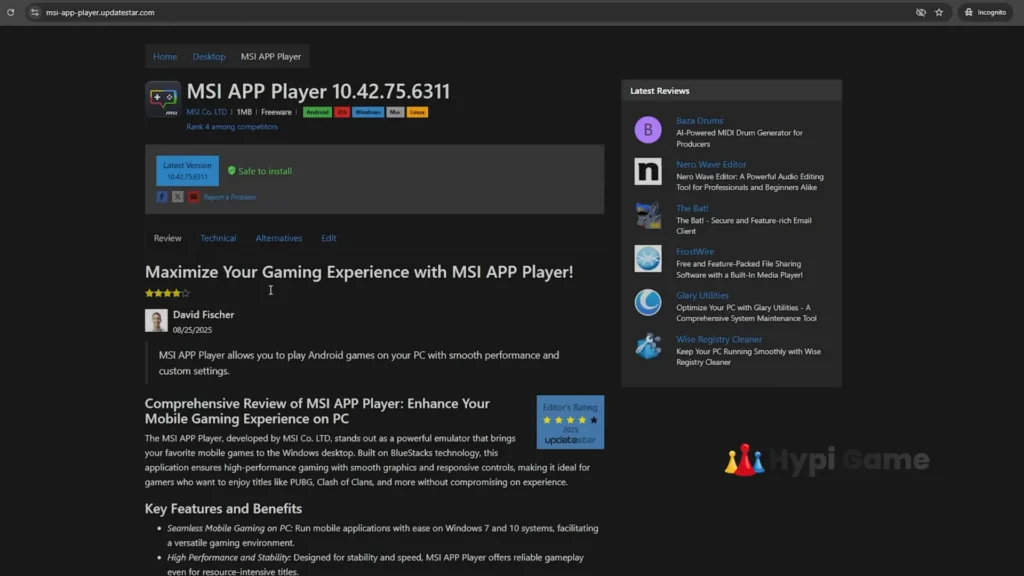This screenshot has height=576, width=1024.
Task: Reload the page in the browser
Action: tap(12, 12)
